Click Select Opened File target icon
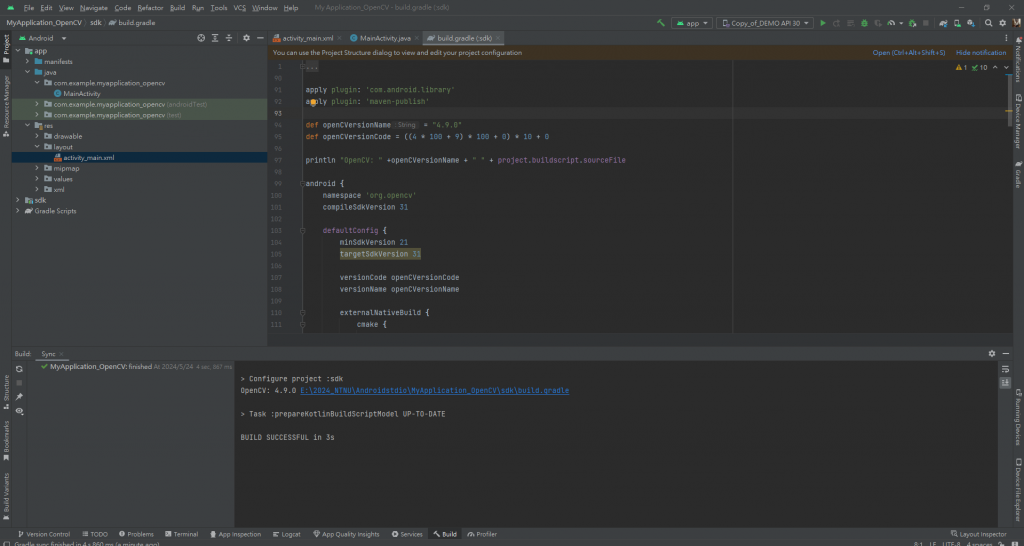The image size is (1024, 546). [x=200, y=38]
